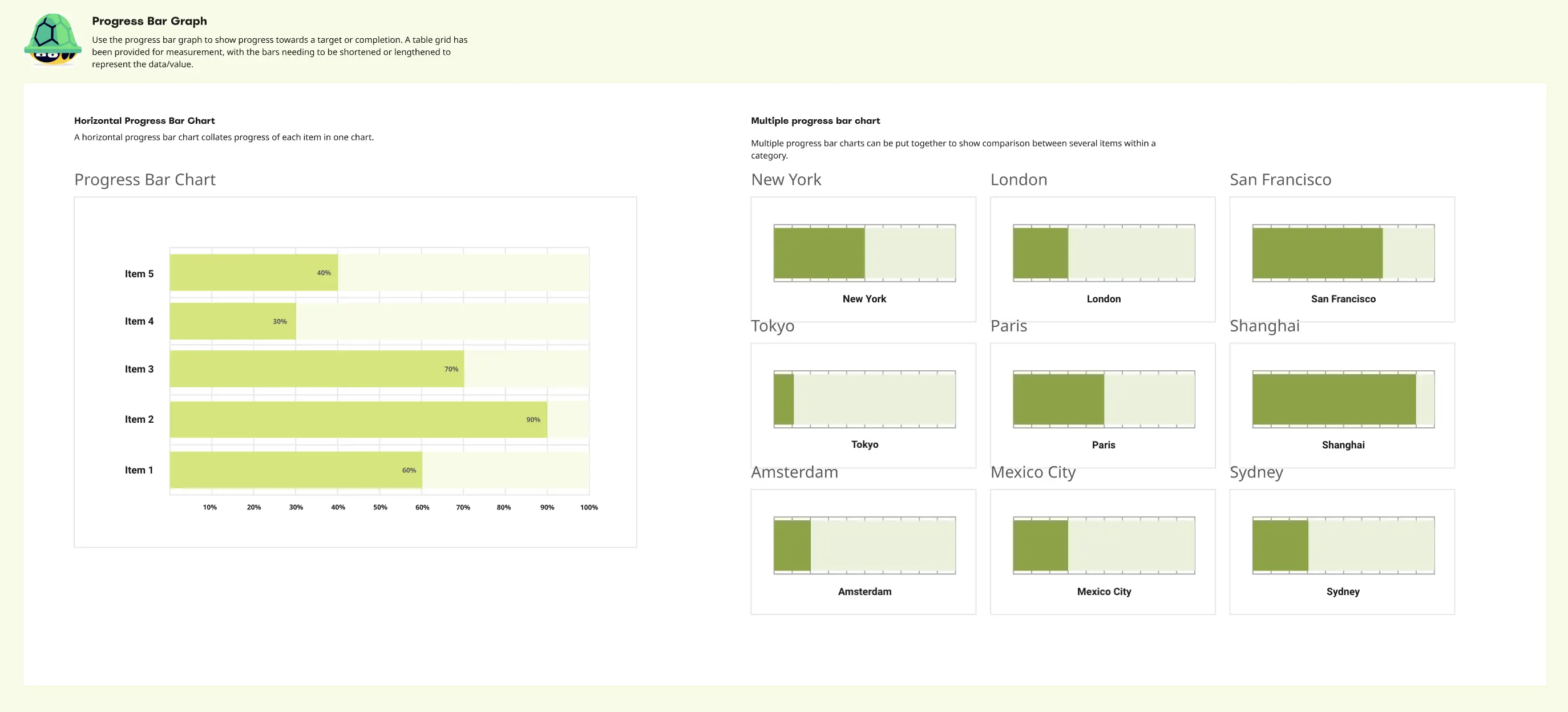
Task: Click the bold 'Mexico City' caption
Action: tap(1104, 592)
